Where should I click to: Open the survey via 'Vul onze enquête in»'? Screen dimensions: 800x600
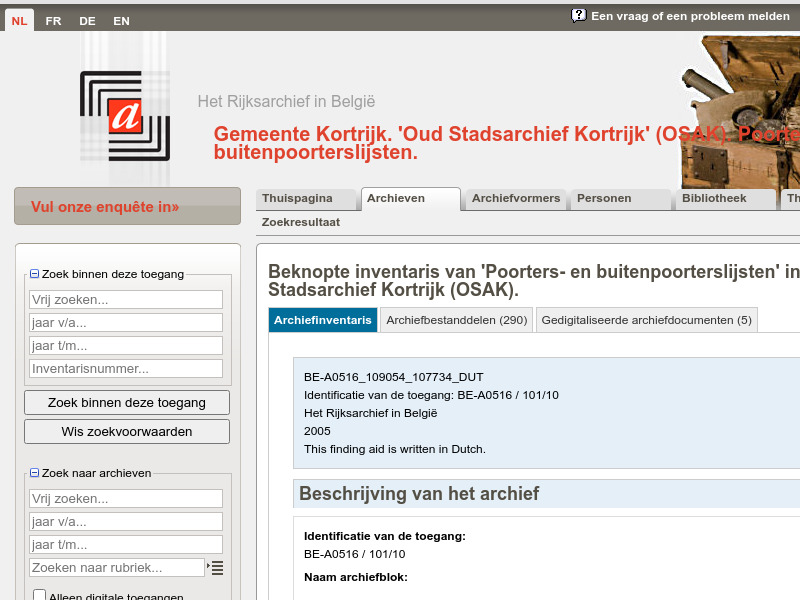(x=127, y=205)
